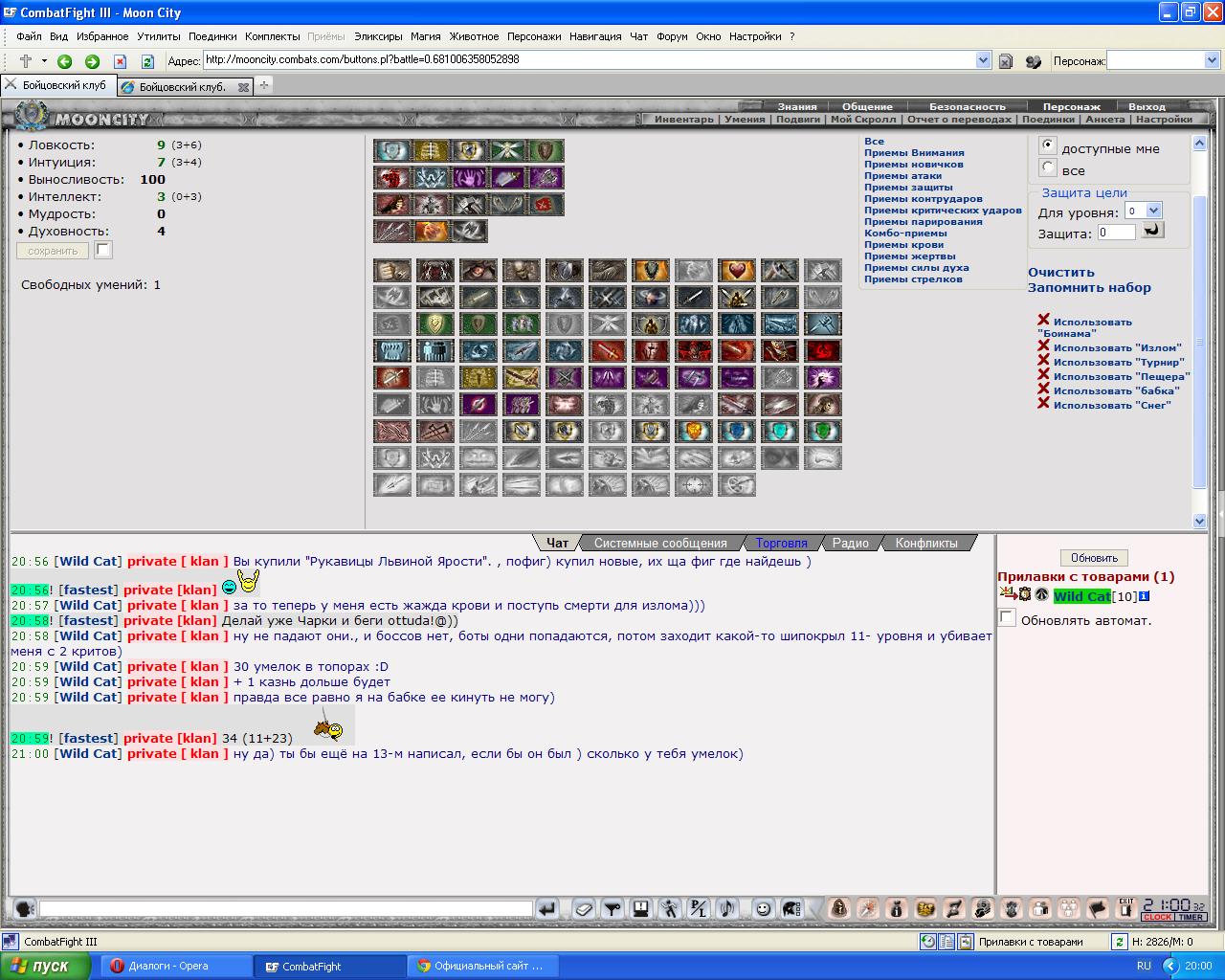Tick the checkbox next to 'сохранить'
Image resolution: width=1225 pixels, height=980 pixels.
point(103,251)
